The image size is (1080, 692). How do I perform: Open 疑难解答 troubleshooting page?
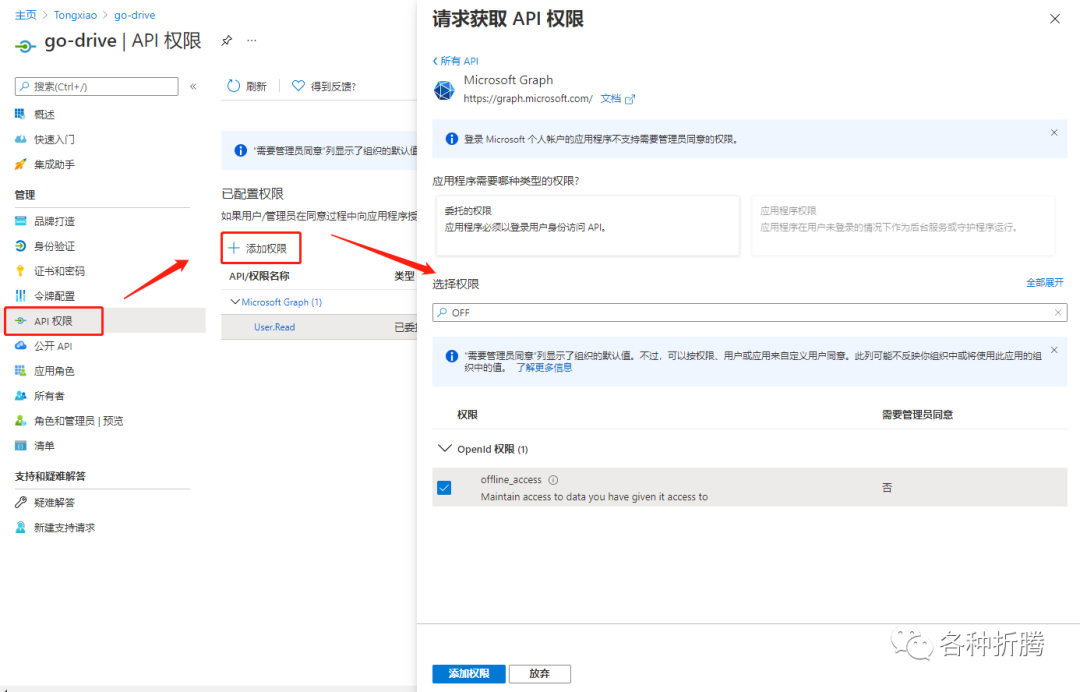click(x=54, y=503)
